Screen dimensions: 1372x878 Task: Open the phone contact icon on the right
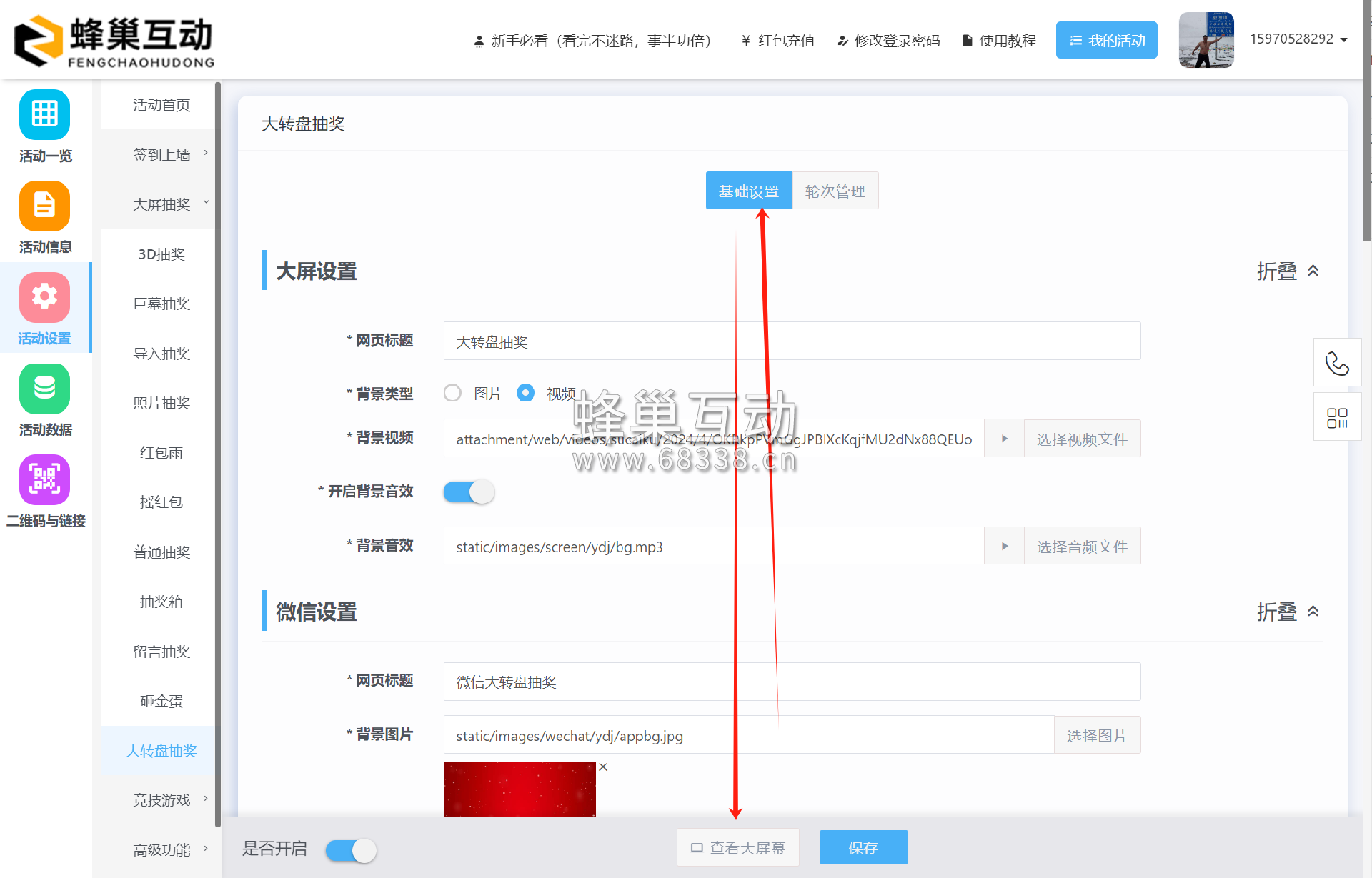[x=1337, y=363]
